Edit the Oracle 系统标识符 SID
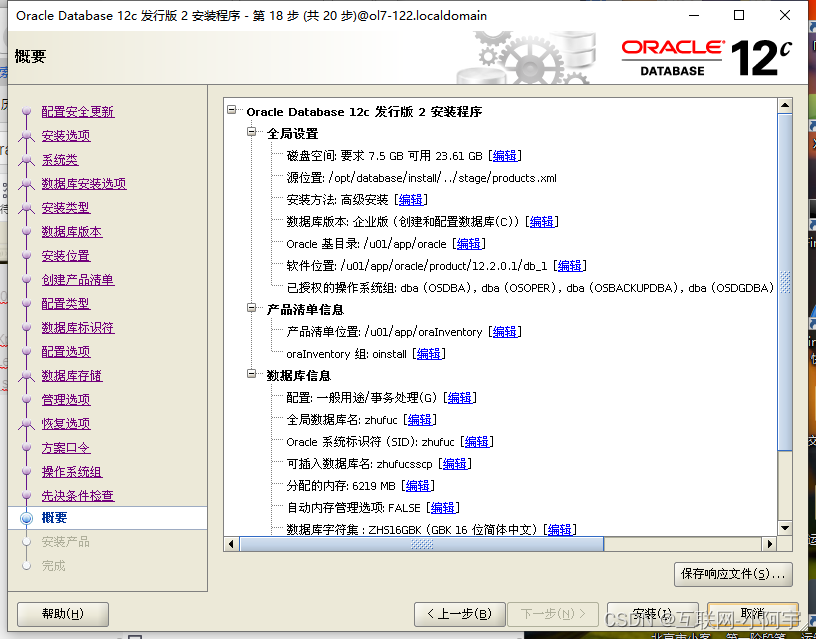The width and height of the screenshot is (816, 639). point(477,442)
